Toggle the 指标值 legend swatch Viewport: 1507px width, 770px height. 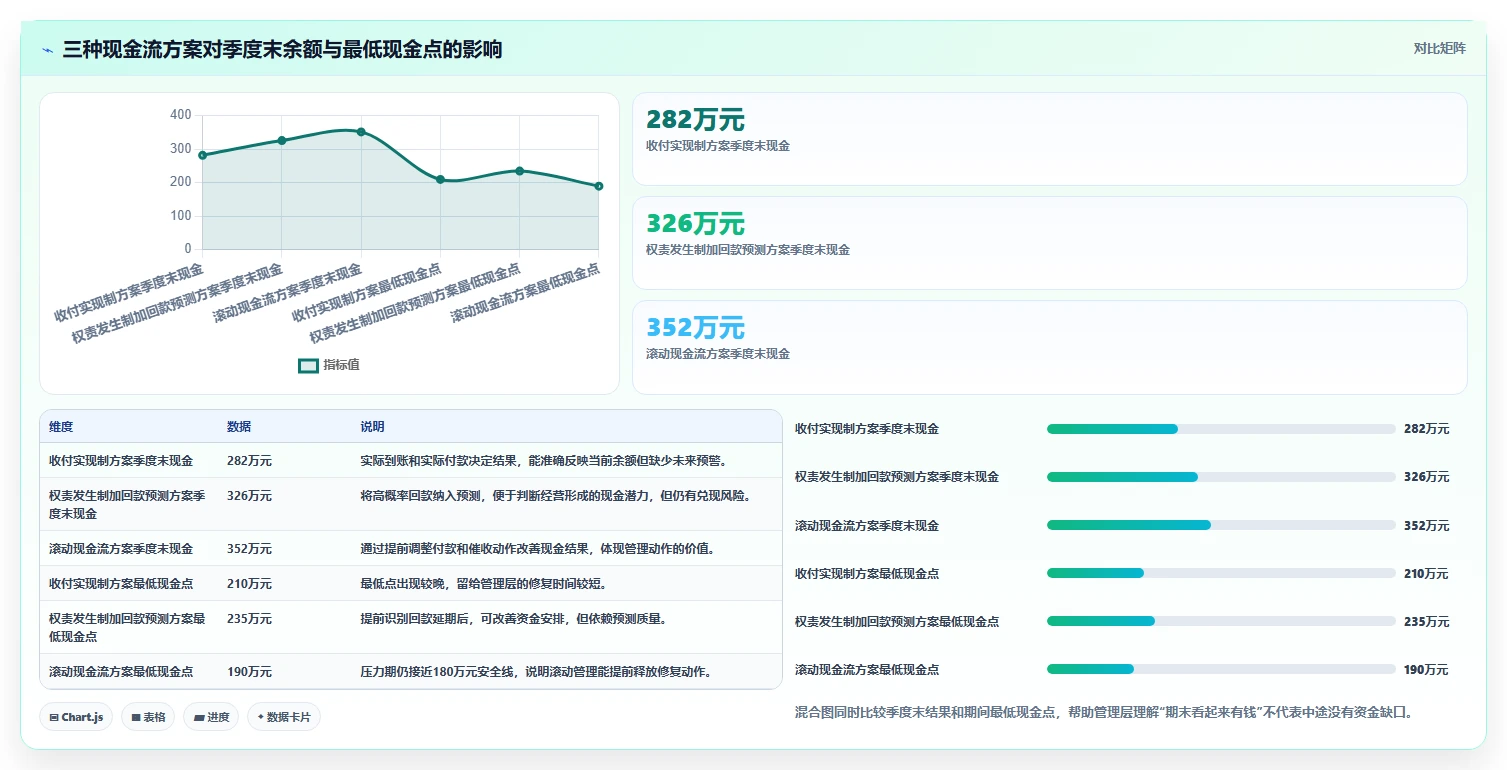coord(308,366)
